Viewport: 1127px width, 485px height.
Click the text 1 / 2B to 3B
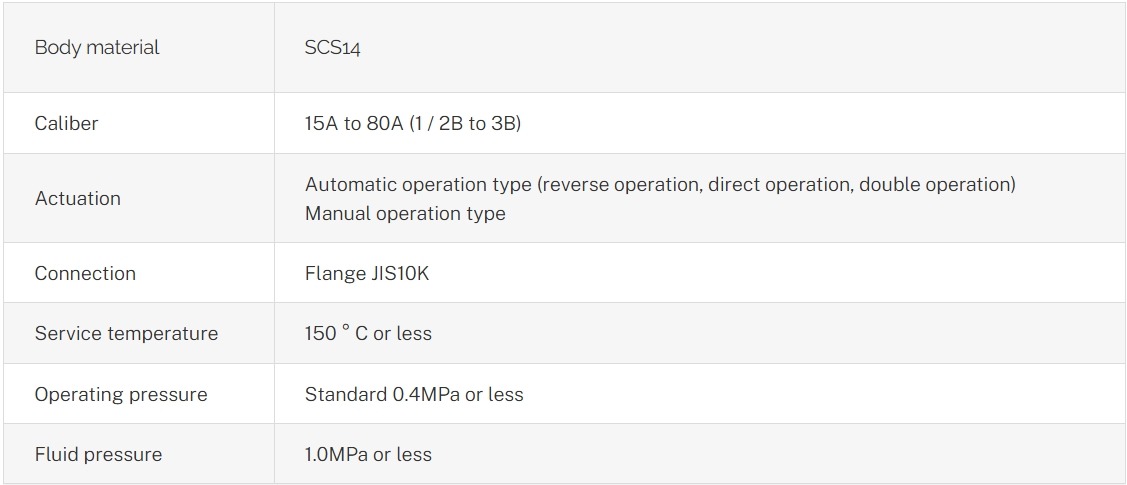click(x=468, y=124)
